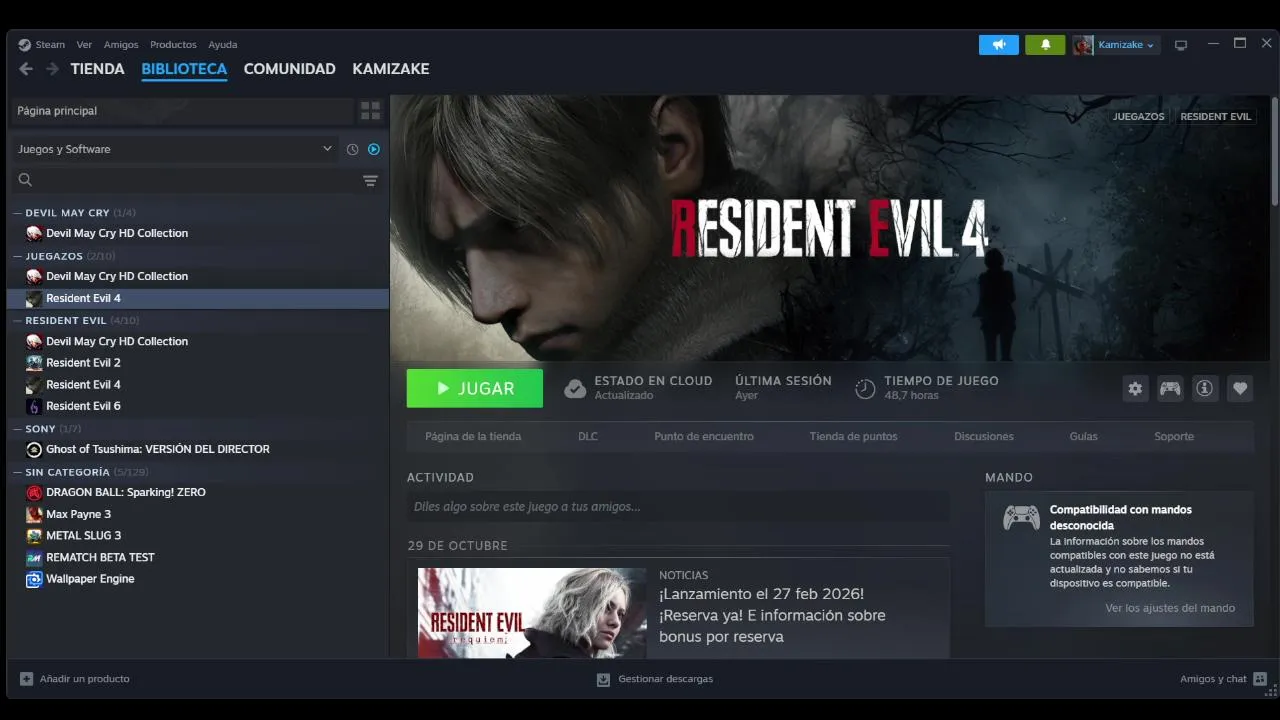Screen dimensions: 1280x720
Task: Sort by recent activity clock icon
Action: (x=352, y=149)
